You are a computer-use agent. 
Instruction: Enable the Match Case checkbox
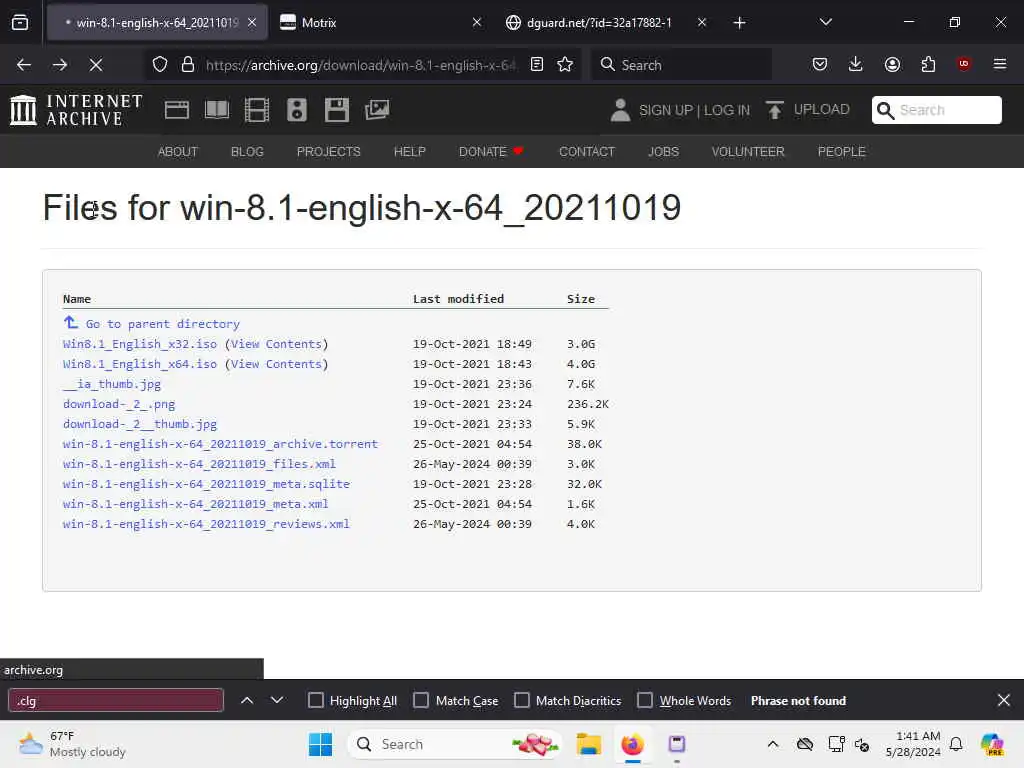421,700
